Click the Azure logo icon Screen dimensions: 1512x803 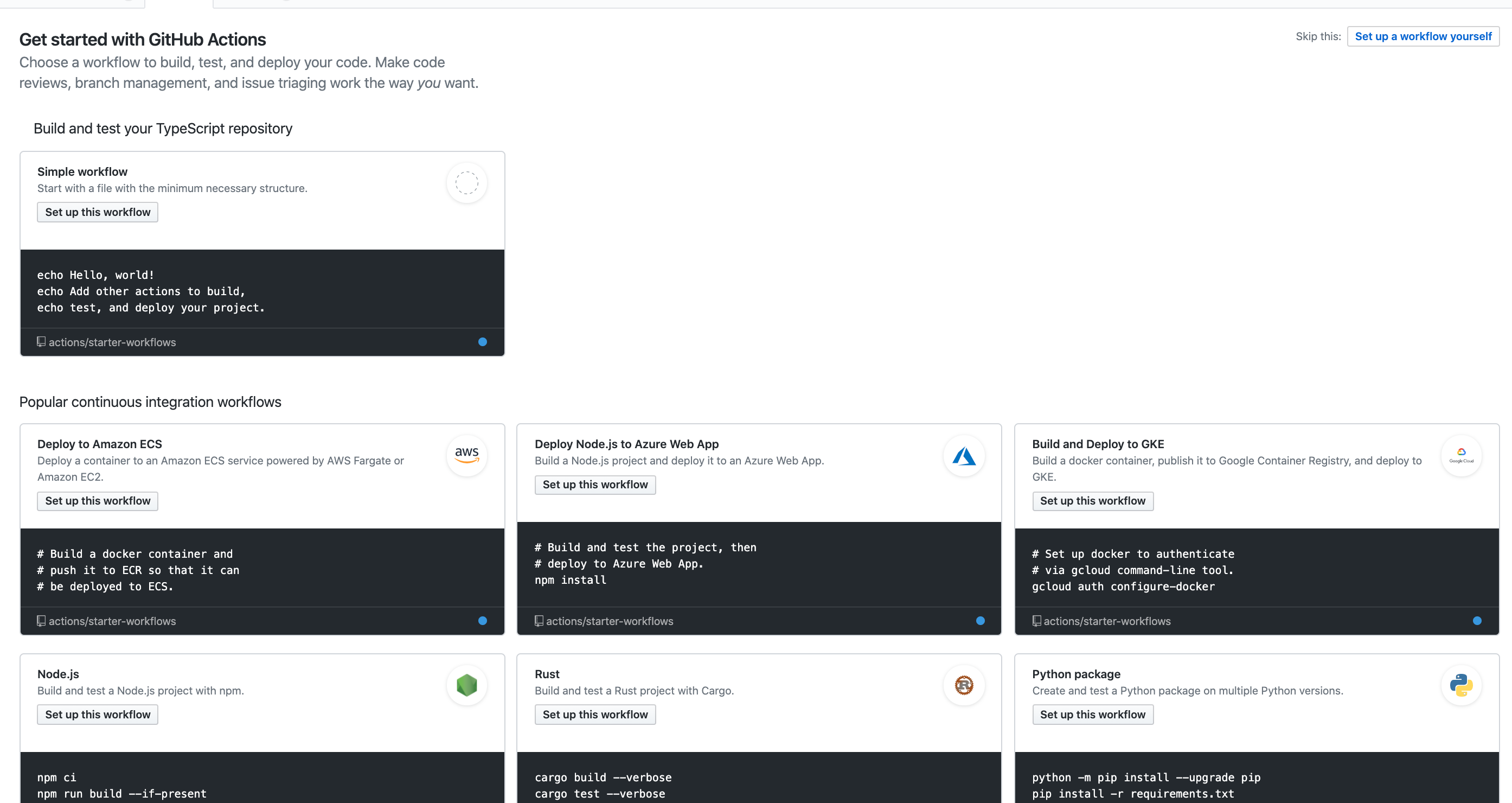point(964,455)
